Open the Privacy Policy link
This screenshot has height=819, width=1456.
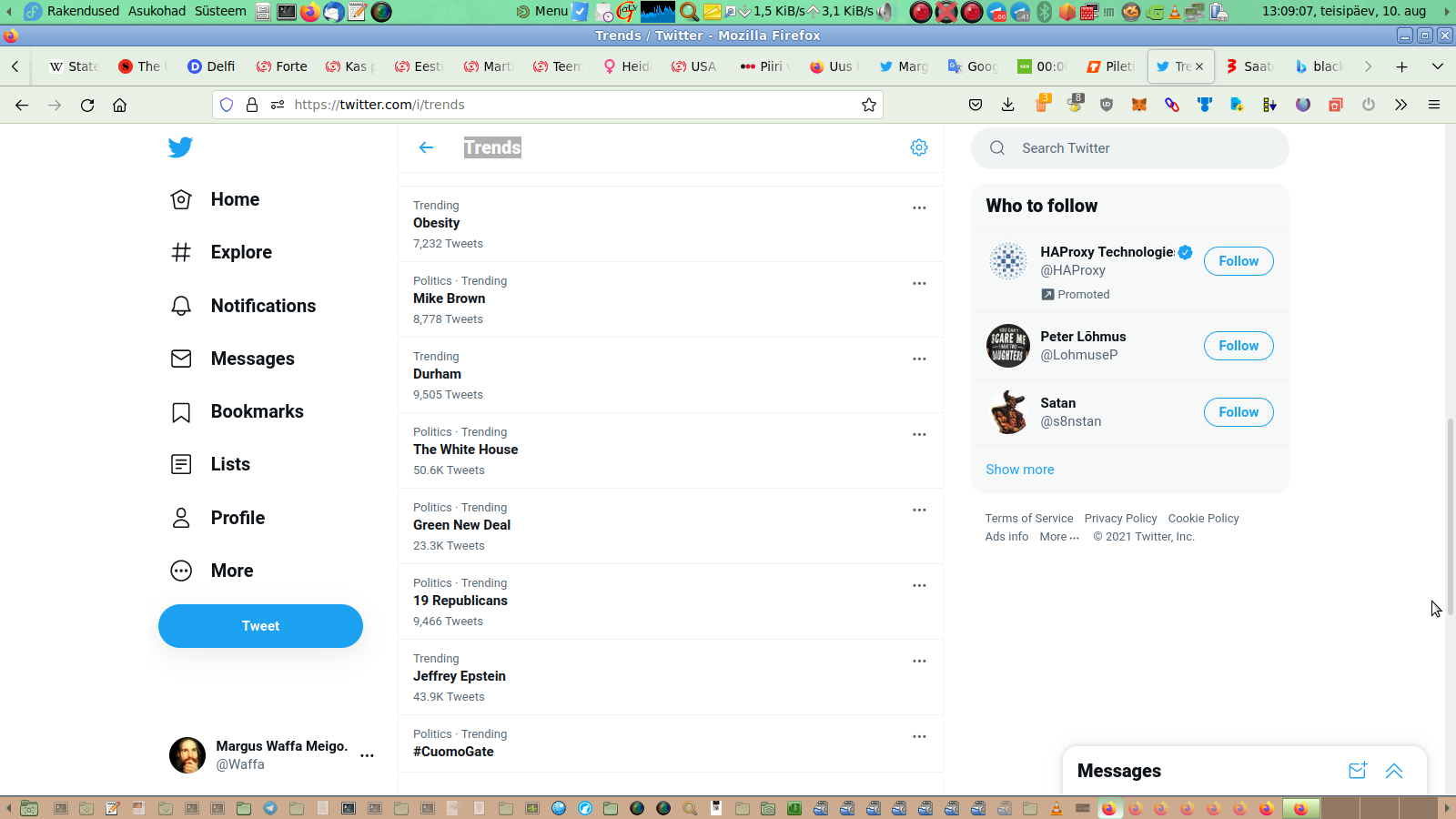tap(1120, 519)
